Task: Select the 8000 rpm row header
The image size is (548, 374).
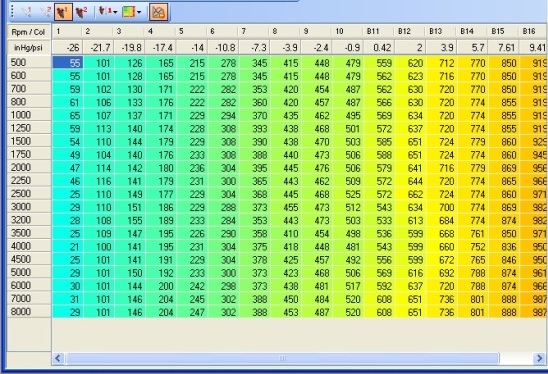Action: (29, 311)
